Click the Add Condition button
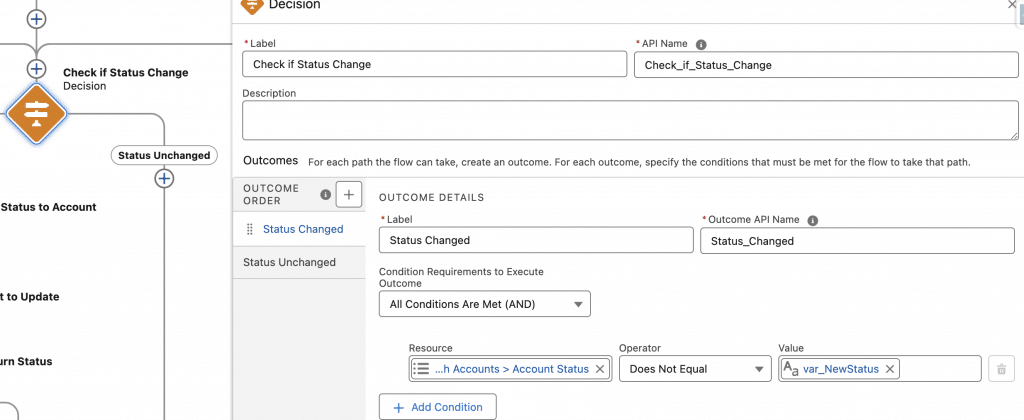1024x420 pixels. pos(437,407)
